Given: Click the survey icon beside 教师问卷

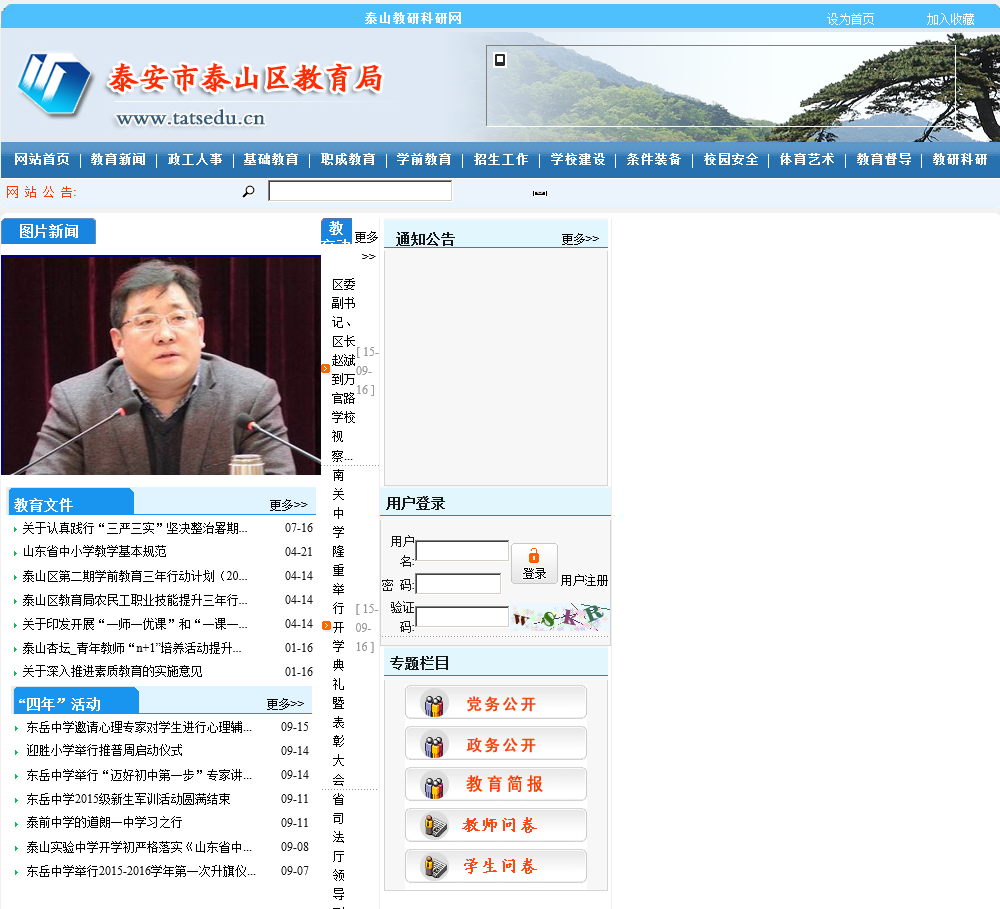Looking at the screenshot, I should pos(436,826).
